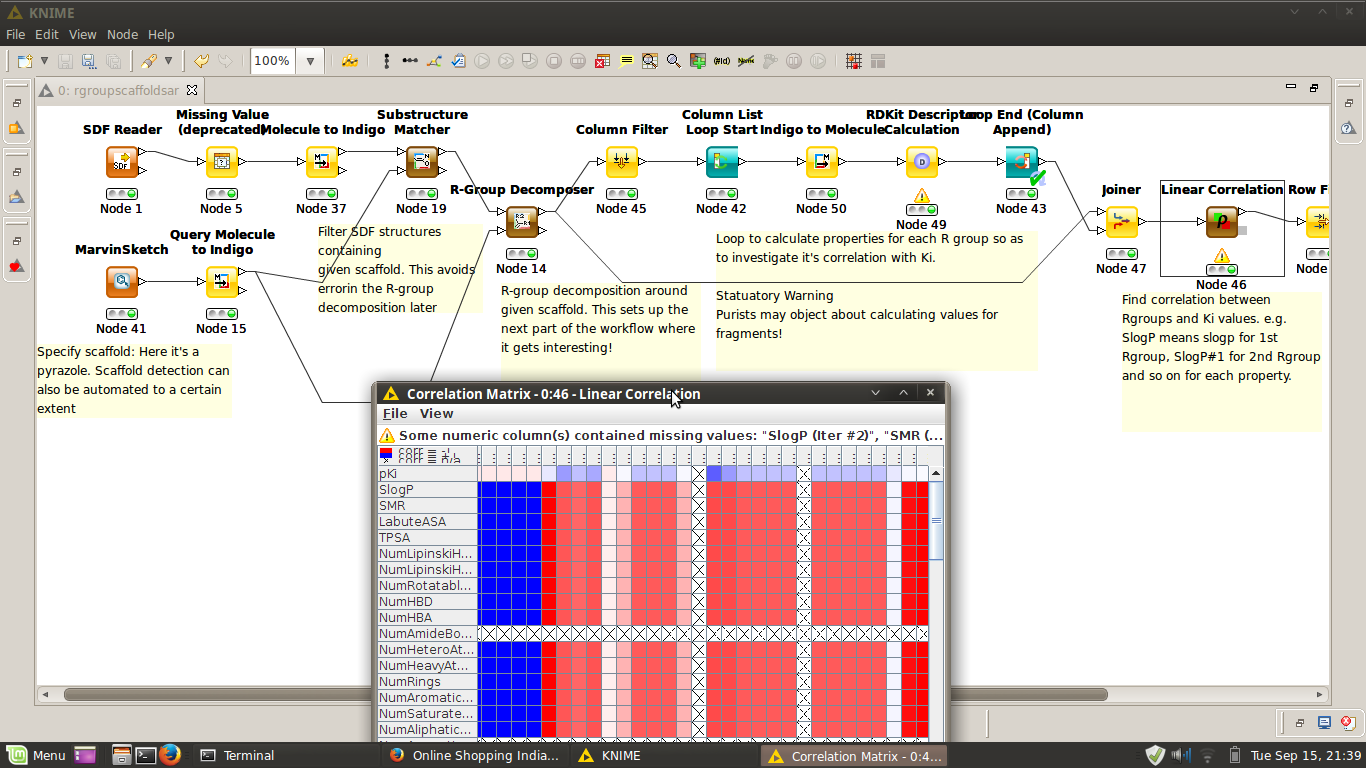Toggle node ID display (#id) button
The image size is (1366, 768).
(x=722, y=61)
